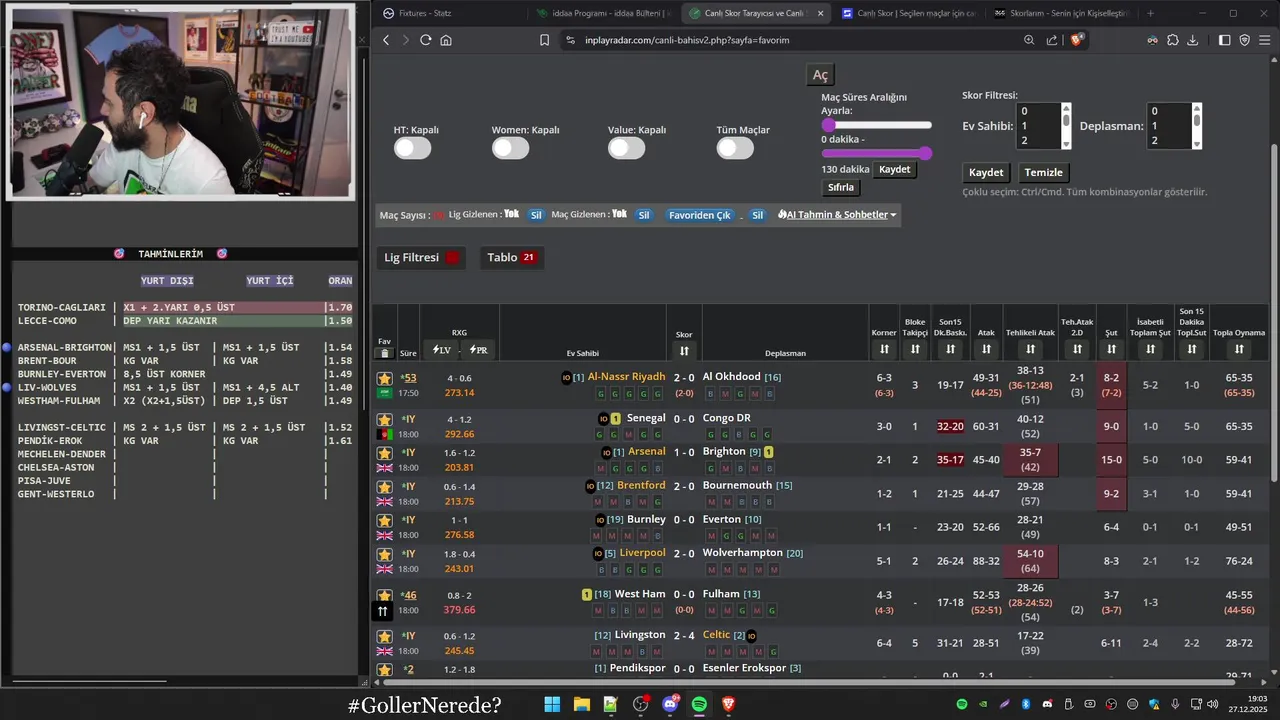Open the Windows Start menu

pos(552,704)
